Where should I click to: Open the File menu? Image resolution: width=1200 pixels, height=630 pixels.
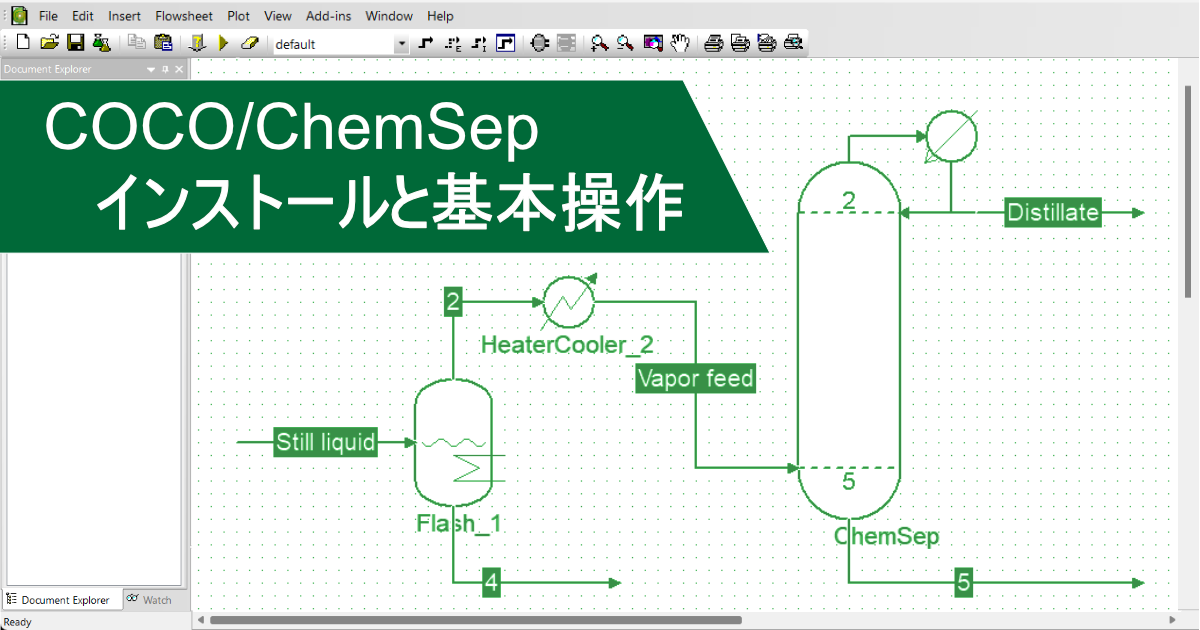48,16
